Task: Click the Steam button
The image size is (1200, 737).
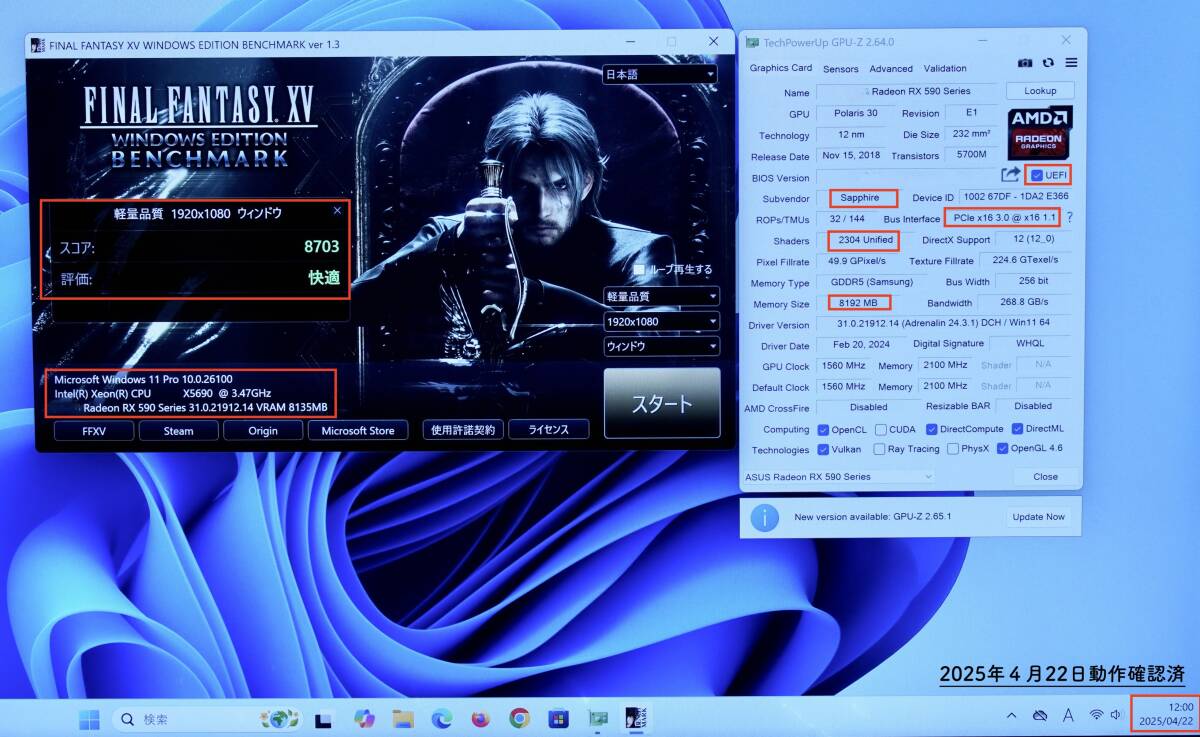Action: point(178,430)
